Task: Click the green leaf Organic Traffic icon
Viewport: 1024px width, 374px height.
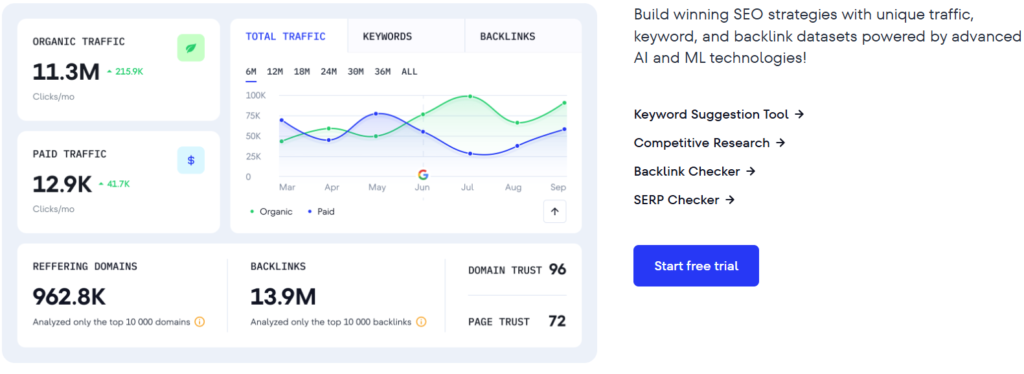Action: (x=191, y=48)
